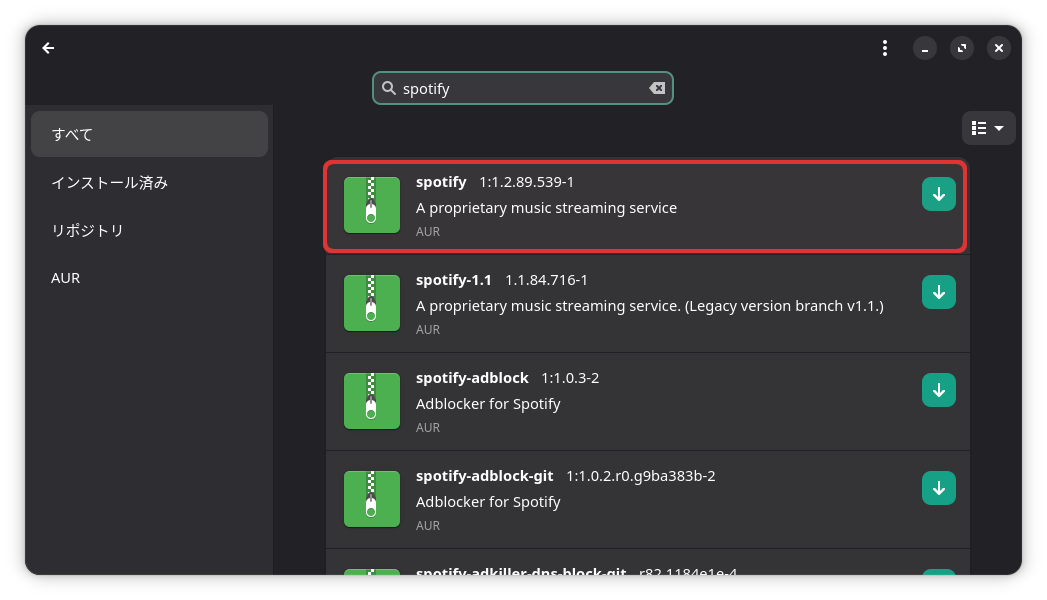Maximize the package manager window
1047x600 pixels.
[962, 48]
